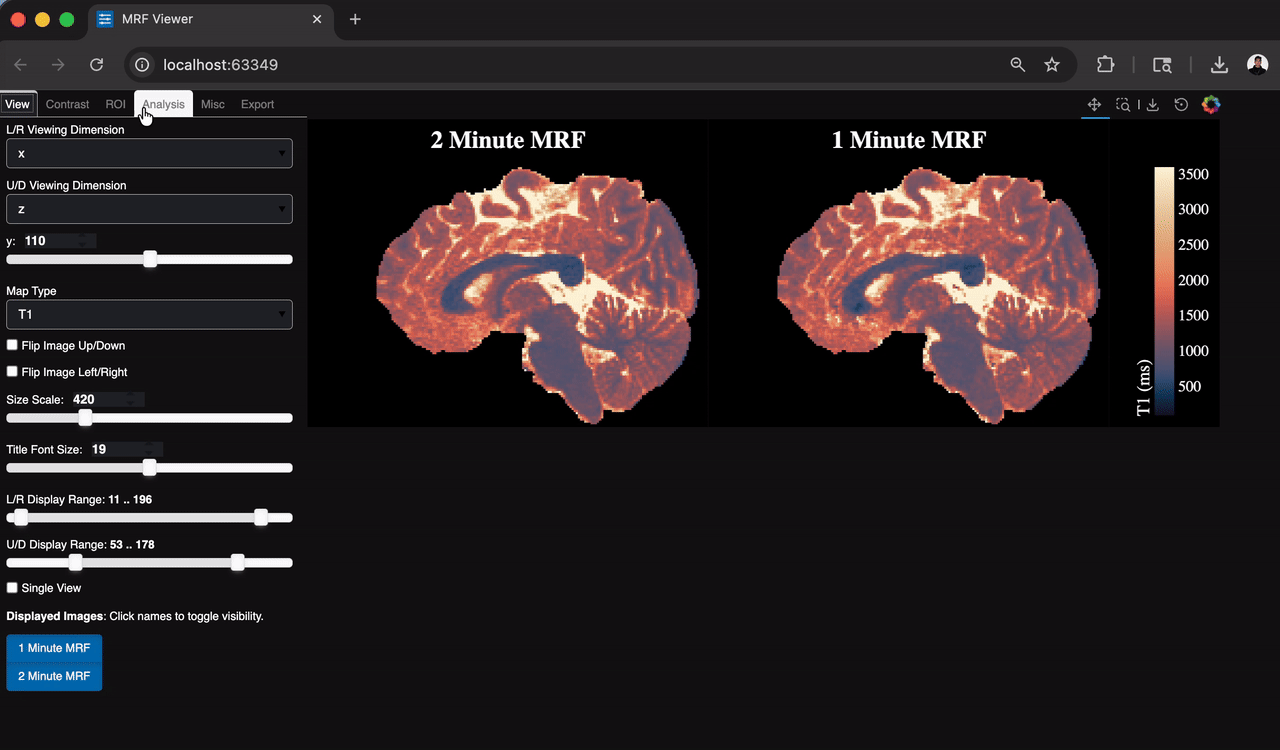This screenshot has height=750, width=1280.
Task: Hide the 1 Minute MRF image
Action: click(53, 648)
